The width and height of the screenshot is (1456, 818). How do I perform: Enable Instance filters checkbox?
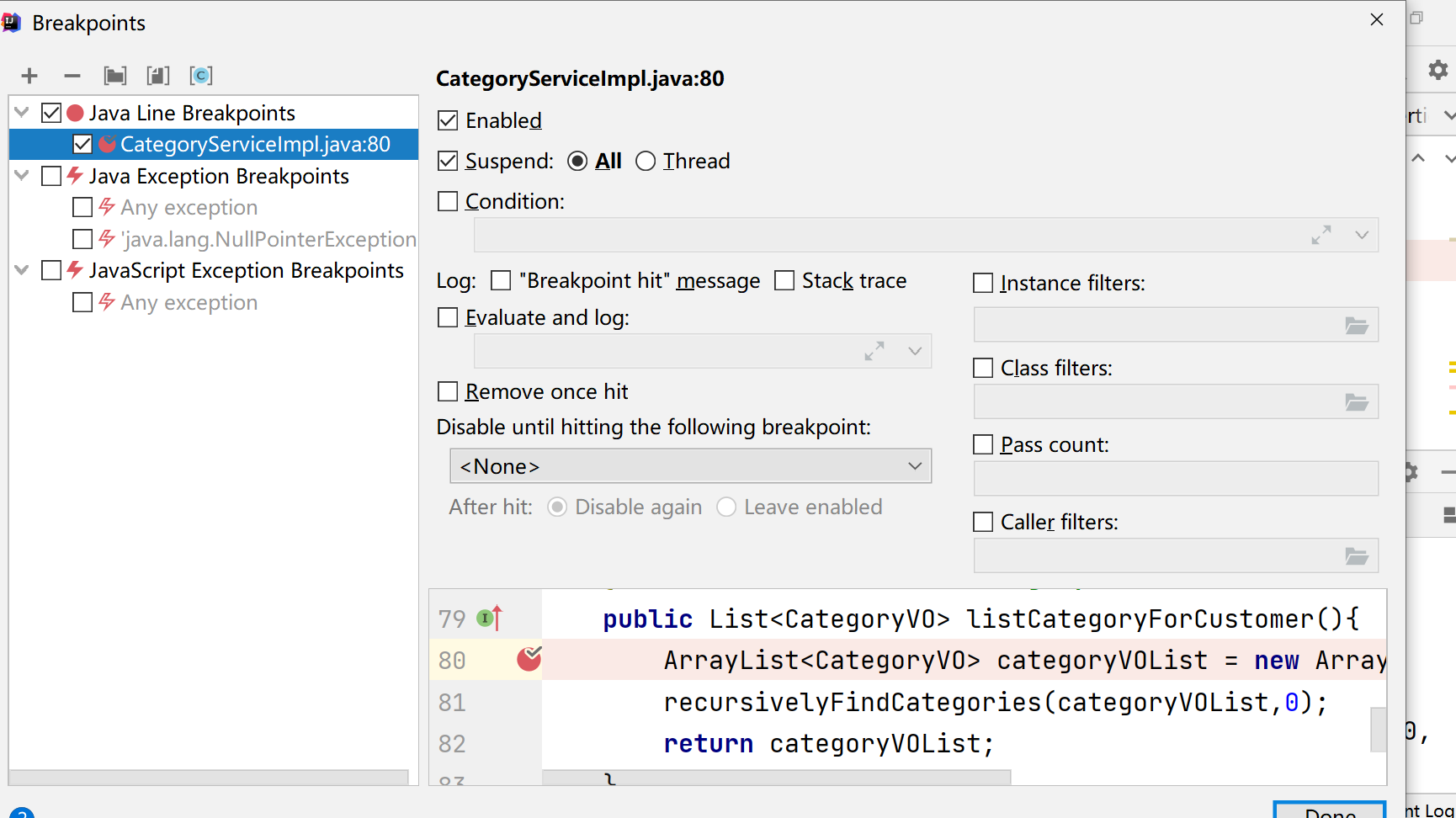click(983, 283)
